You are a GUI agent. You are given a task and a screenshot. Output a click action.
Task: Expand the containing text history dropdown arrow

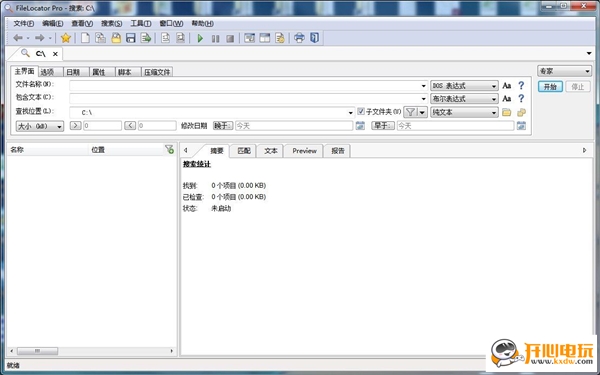[x=424, y=99]
